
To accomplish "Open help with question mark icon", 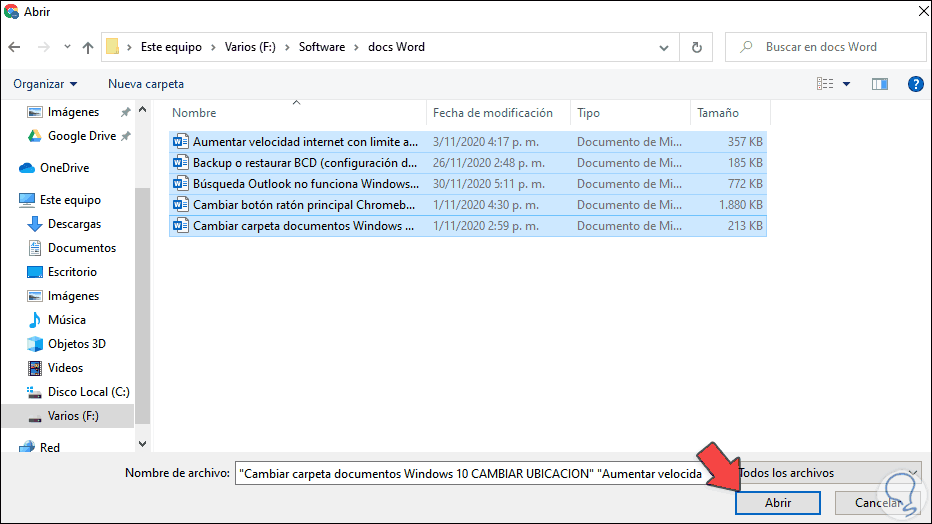I will [x=915, y=84].
